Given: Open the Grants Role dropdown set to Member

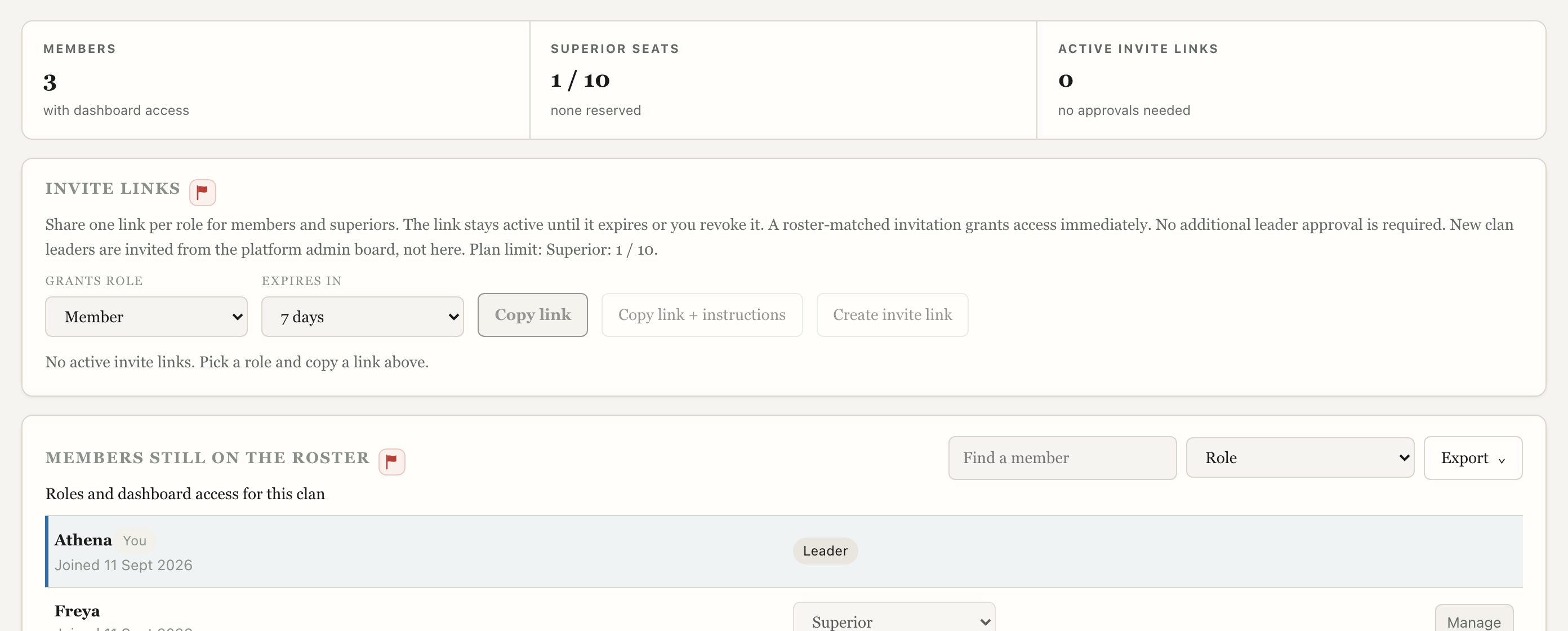Looking at the screenshot, I should tap(146, 317).
